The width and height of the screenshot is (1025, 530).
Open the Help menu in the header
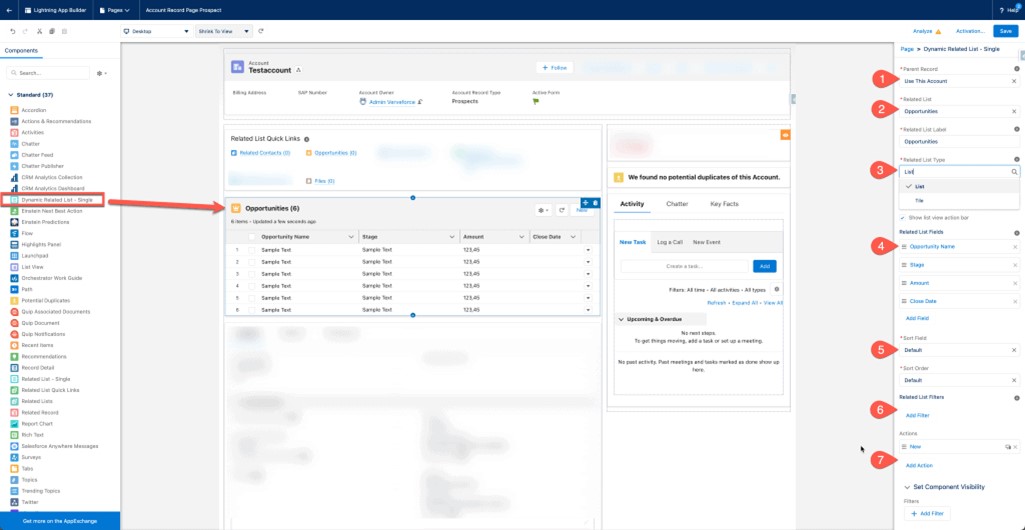1009,10
